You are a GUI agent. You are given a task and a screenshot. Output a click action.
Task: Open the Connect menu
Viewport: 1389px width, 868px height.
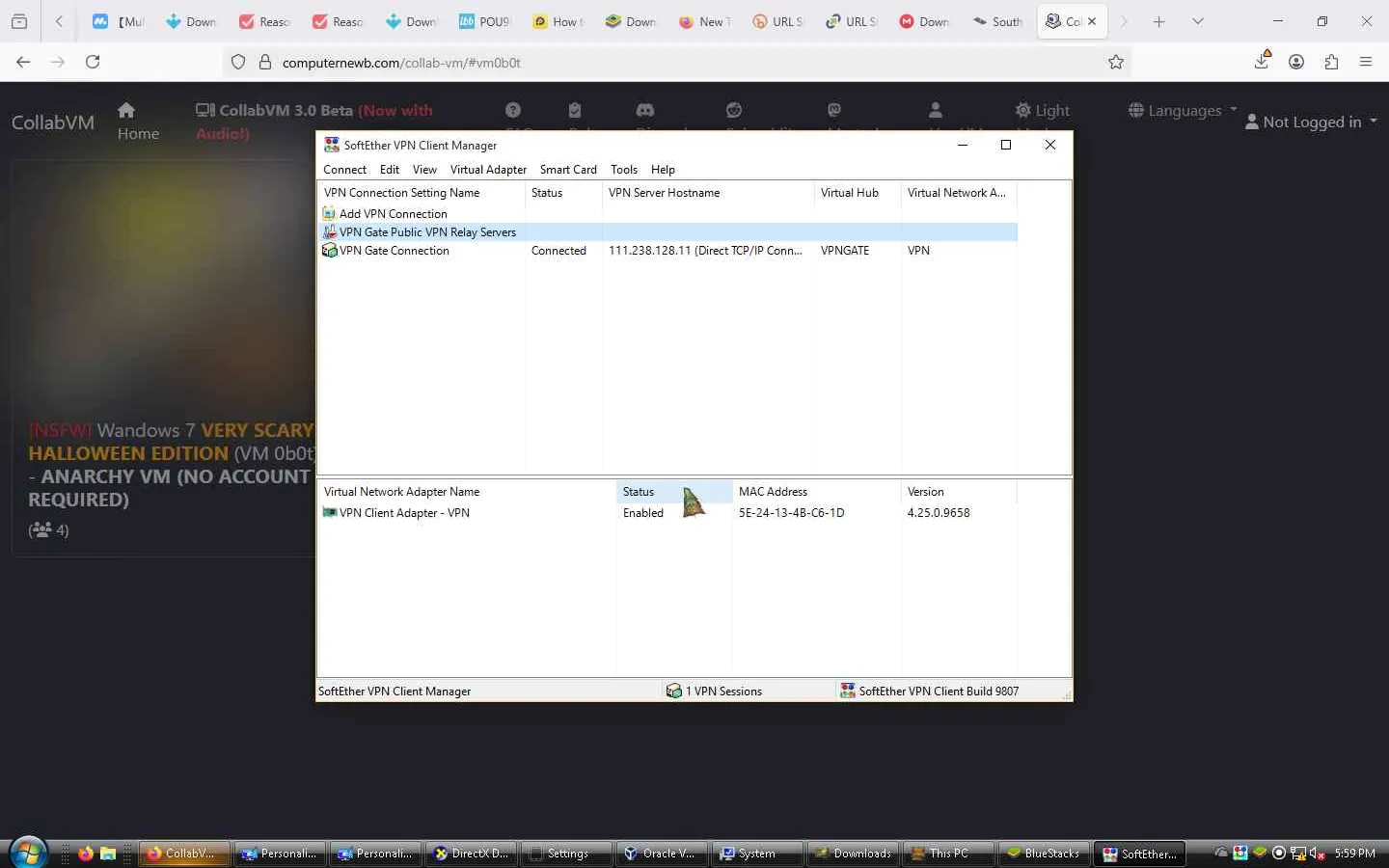[344, 169]
